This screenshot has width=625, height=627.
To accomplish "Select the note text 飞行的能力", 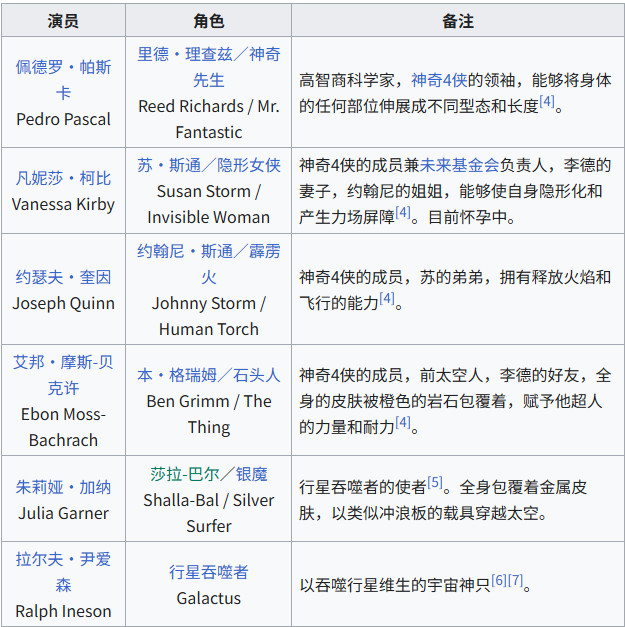I will pyautogui.click(x=339, y=303).
